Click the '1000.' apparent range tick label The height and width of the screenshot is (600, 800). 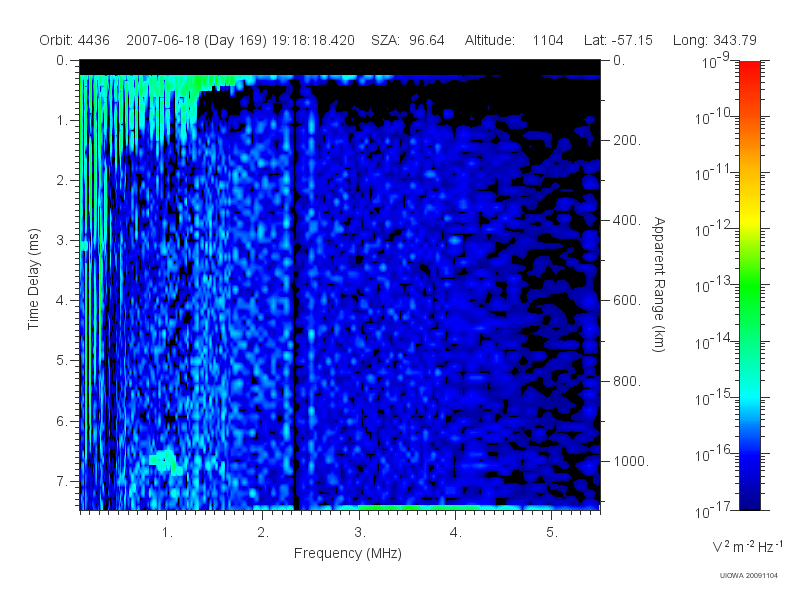[631, 461]
